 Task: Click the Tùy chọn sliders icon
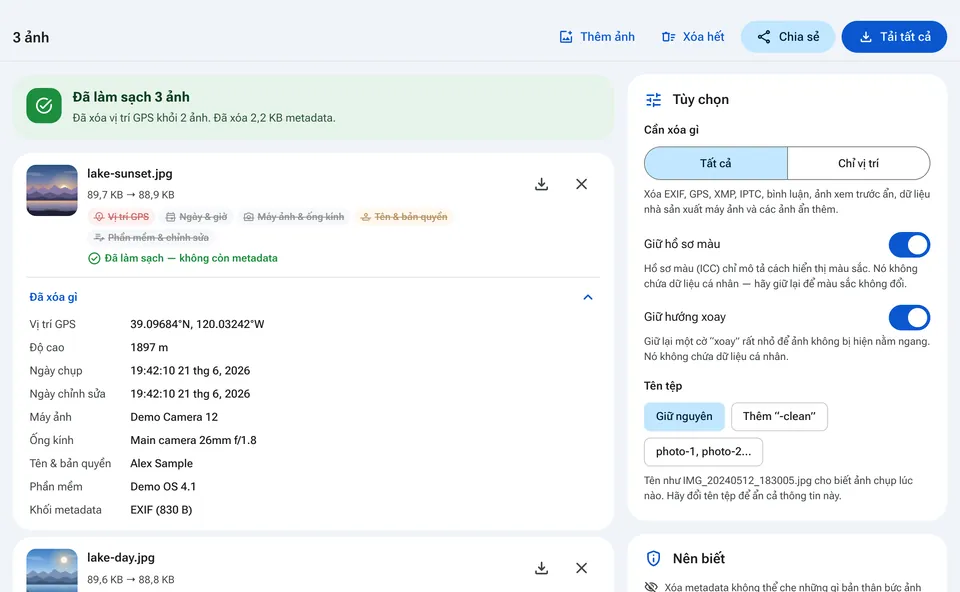tap(653, 100)
